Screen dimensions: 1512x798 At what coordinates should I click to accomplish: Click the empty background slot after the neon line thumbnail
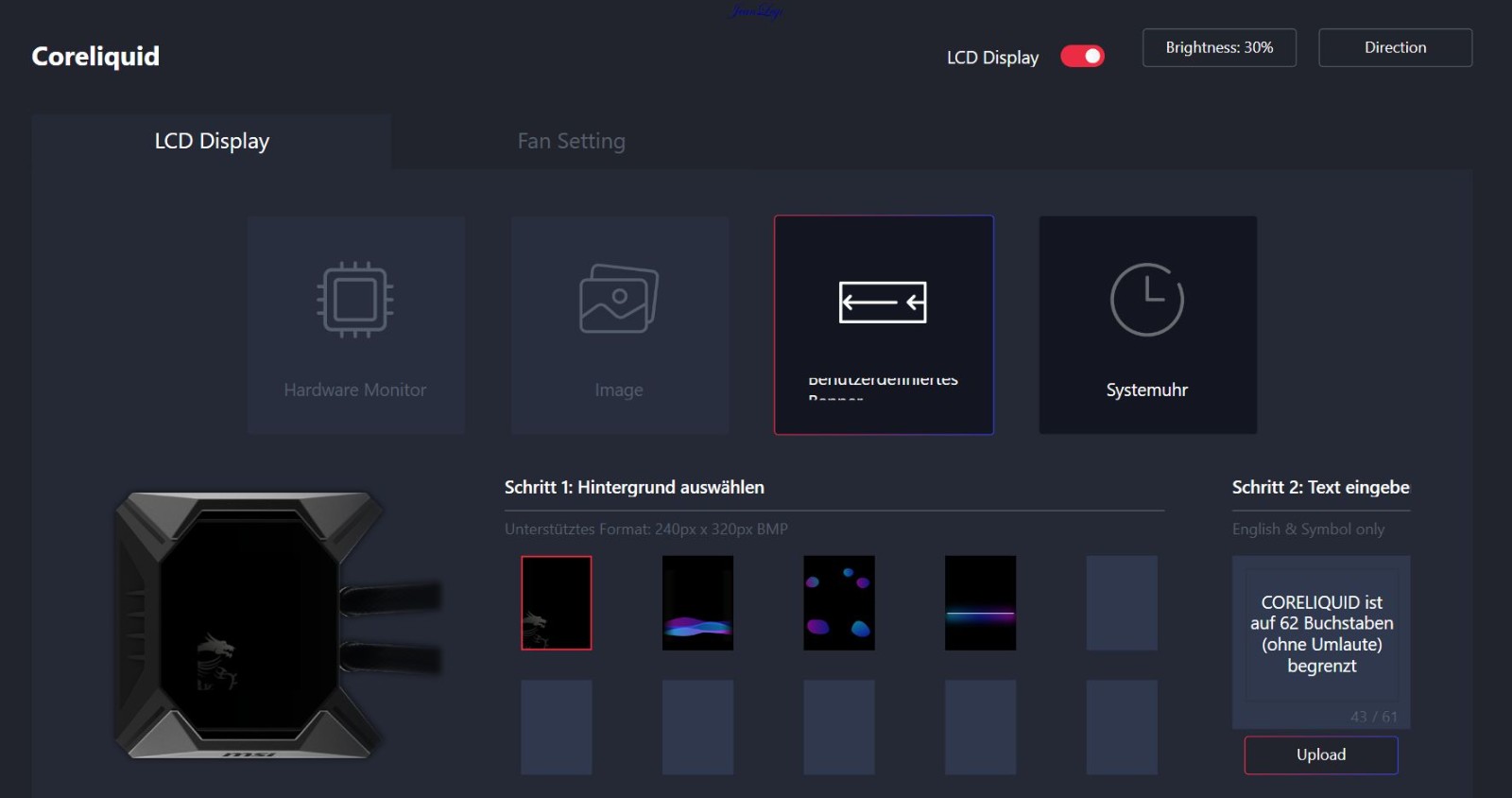pyautogui.click(x=1122, y=603)
